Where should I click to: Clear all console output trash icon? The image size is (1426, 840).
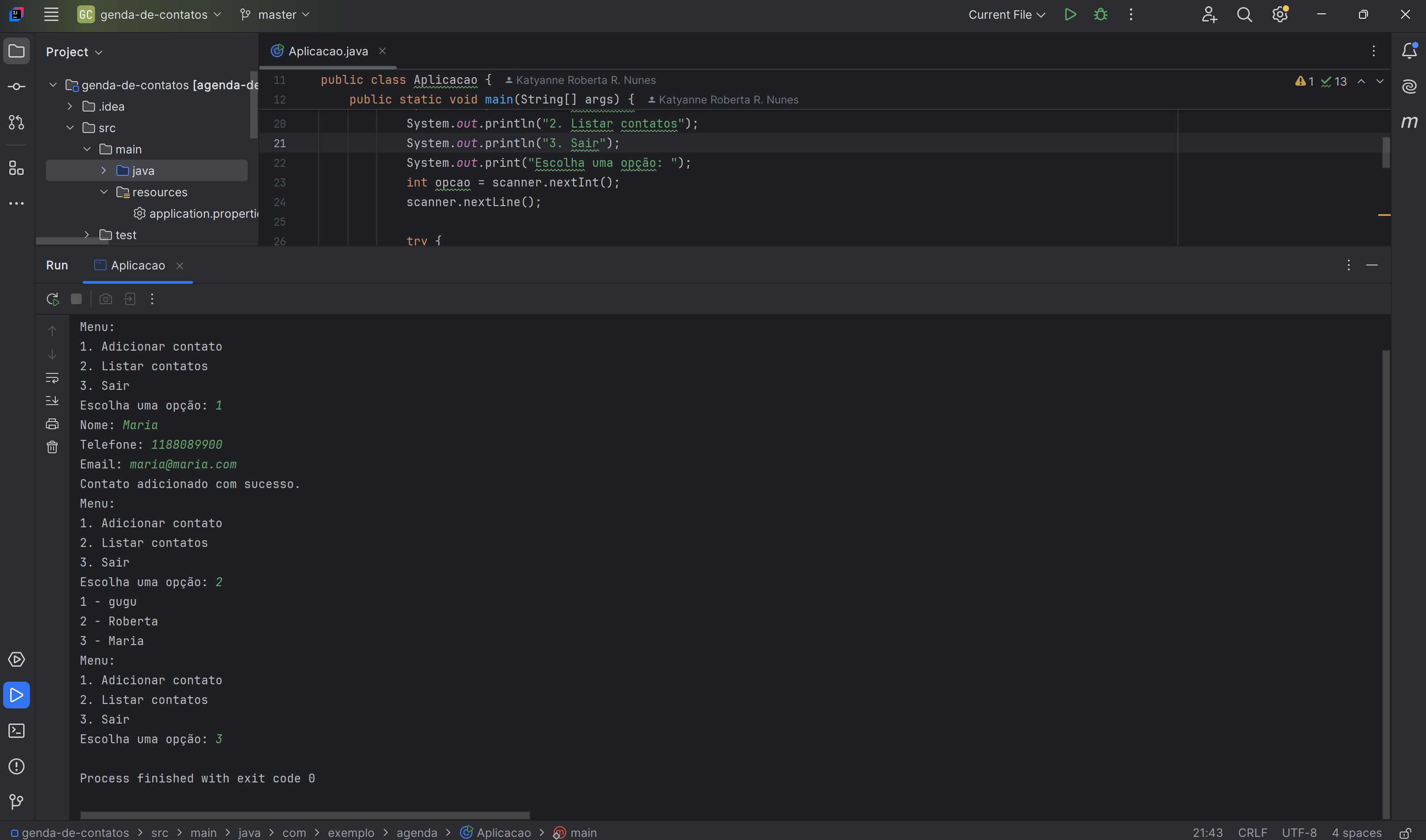52,447
